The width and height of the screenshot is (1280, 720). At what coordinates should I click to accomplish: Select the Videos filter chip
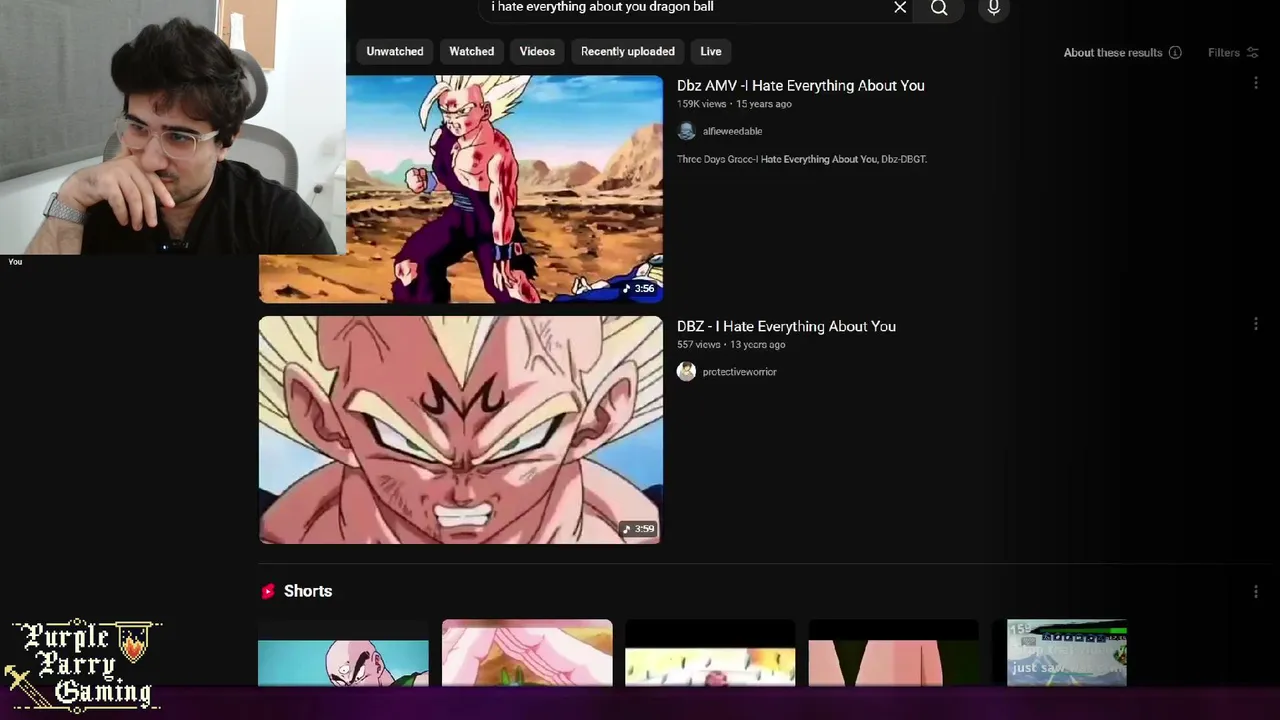pyautogui.click(x=537, y=52)
